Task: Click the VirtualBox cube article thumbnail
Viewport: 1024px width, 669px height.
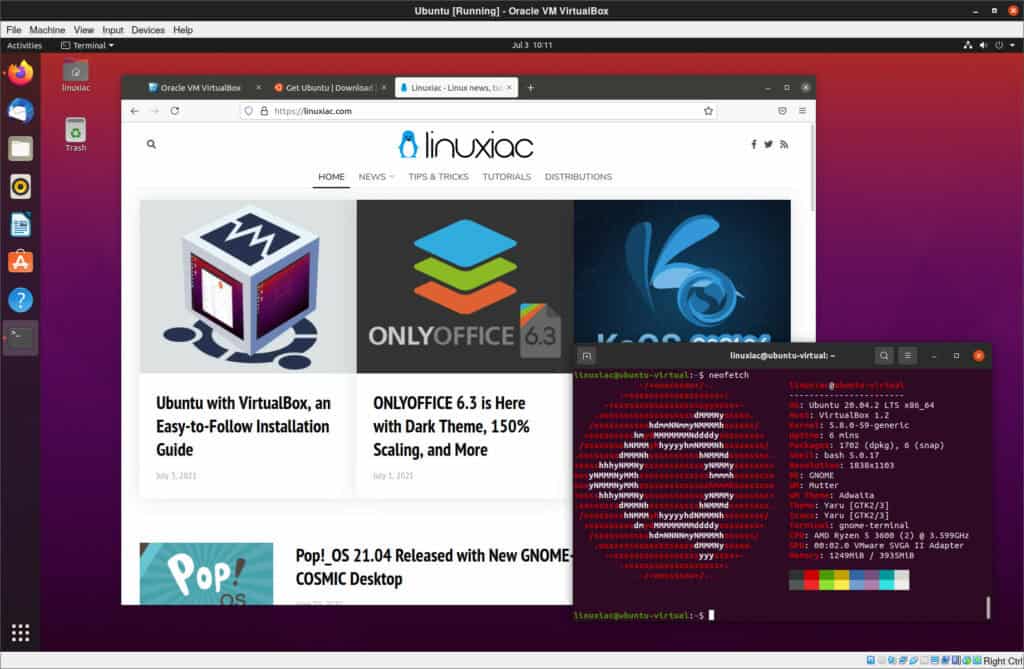Action: pyautogui.click(x=248, y=286)
